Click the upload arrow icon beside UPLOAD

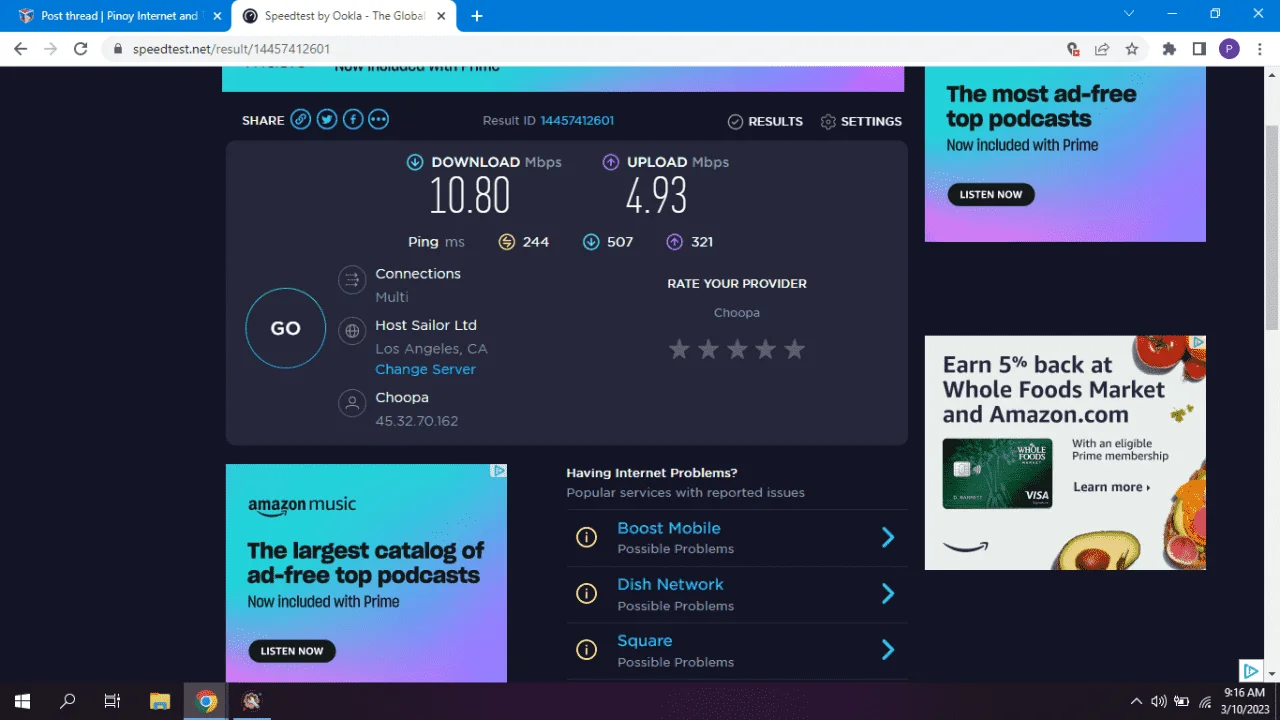click(611, 162)
